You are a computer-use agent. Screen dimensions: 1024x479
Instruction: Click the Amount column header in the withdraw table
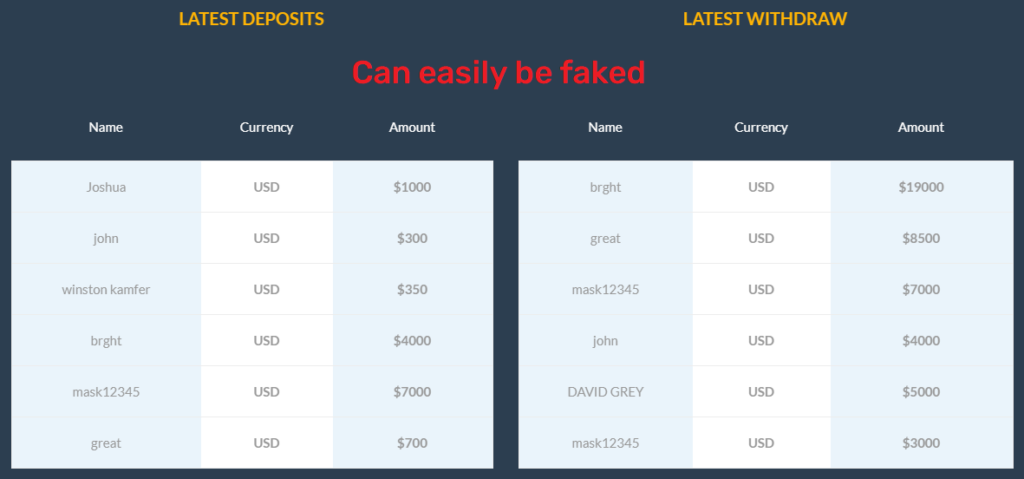[x=921, y=127]
